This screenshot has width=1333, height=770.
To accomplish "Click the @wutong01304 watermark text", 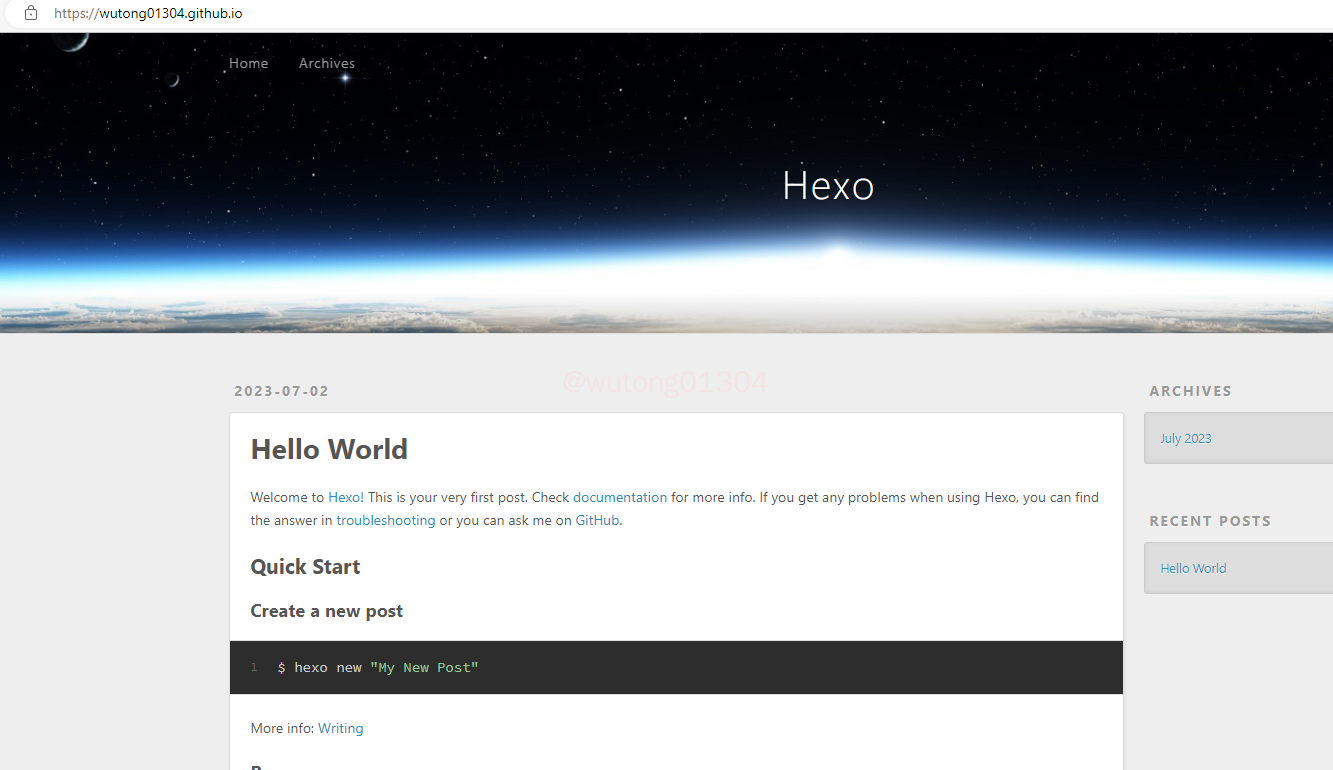I will (665, 382).
